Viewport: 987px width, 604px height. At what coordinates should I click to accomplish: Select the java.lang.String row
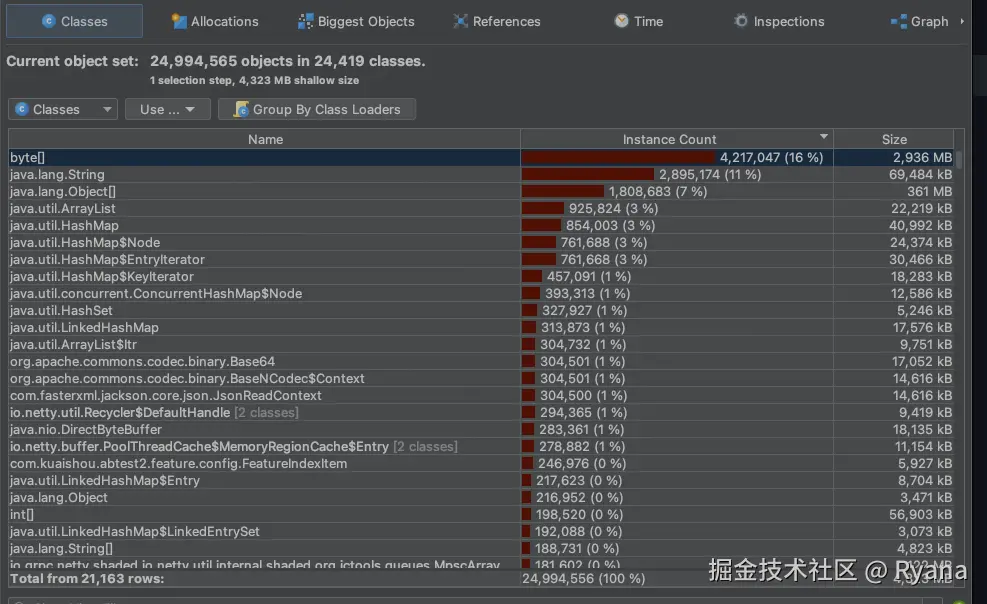[482, 174]
